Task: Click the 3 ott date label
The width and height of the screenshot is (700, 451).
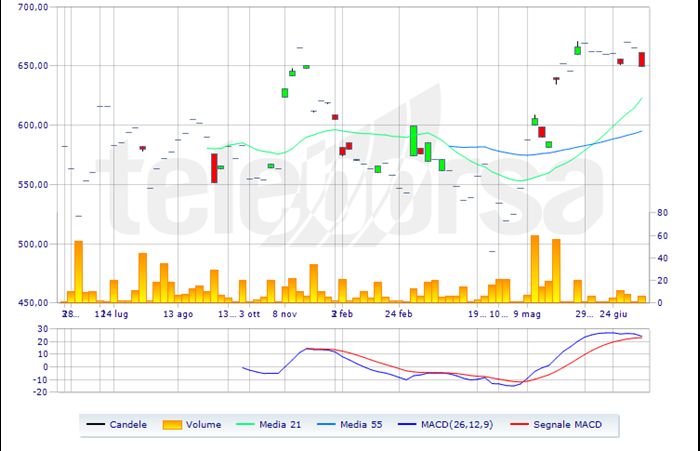Action: [250, 314]
